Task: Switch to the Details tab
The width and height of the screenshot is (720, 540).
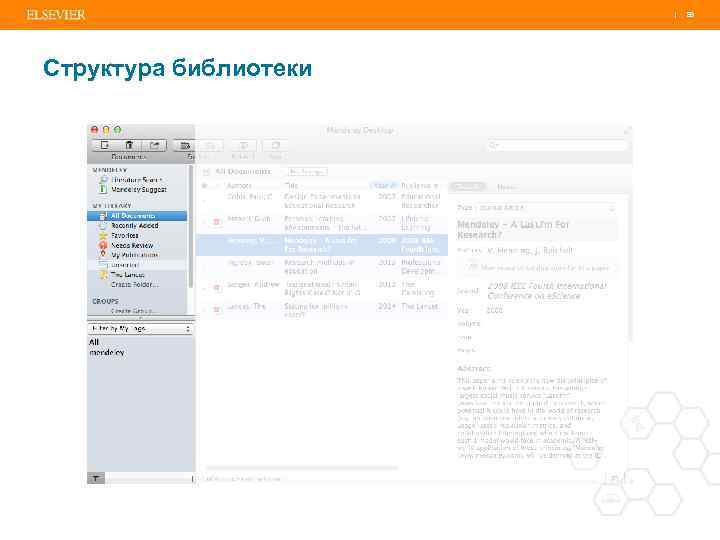Action: [467, 186]
